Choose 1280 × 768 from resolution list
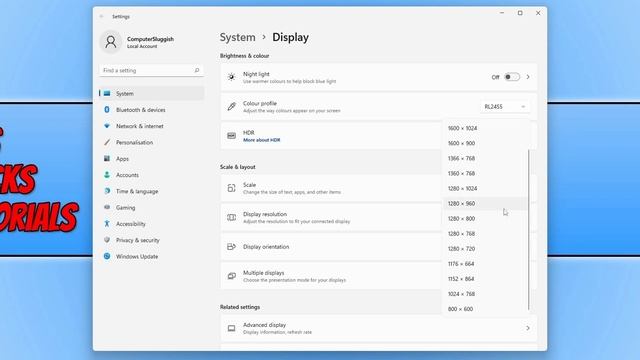Viewport: 640px width, 360px height. [485, 234]
